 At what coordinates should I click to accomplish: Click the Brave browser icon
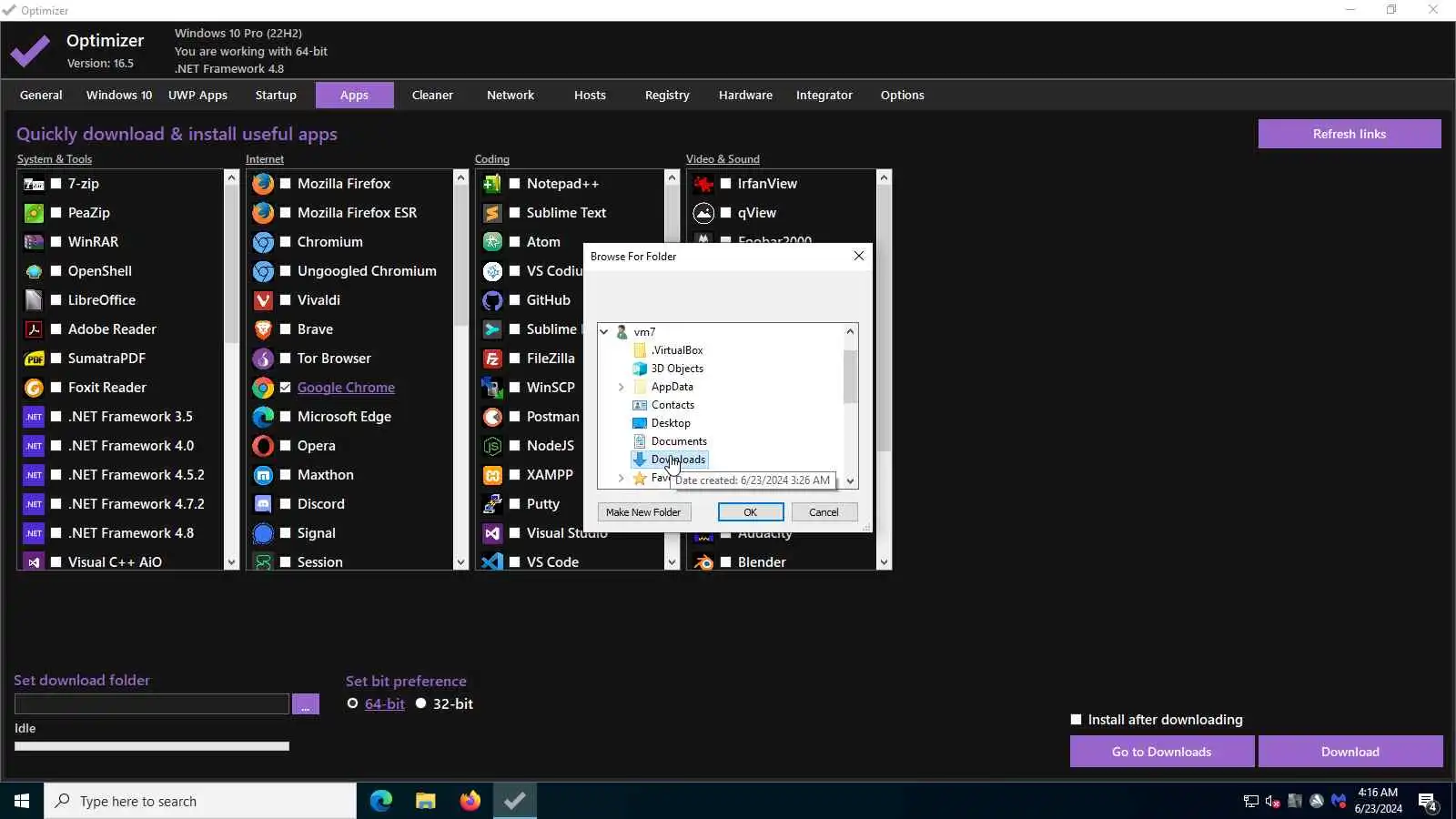coord(263,329)
